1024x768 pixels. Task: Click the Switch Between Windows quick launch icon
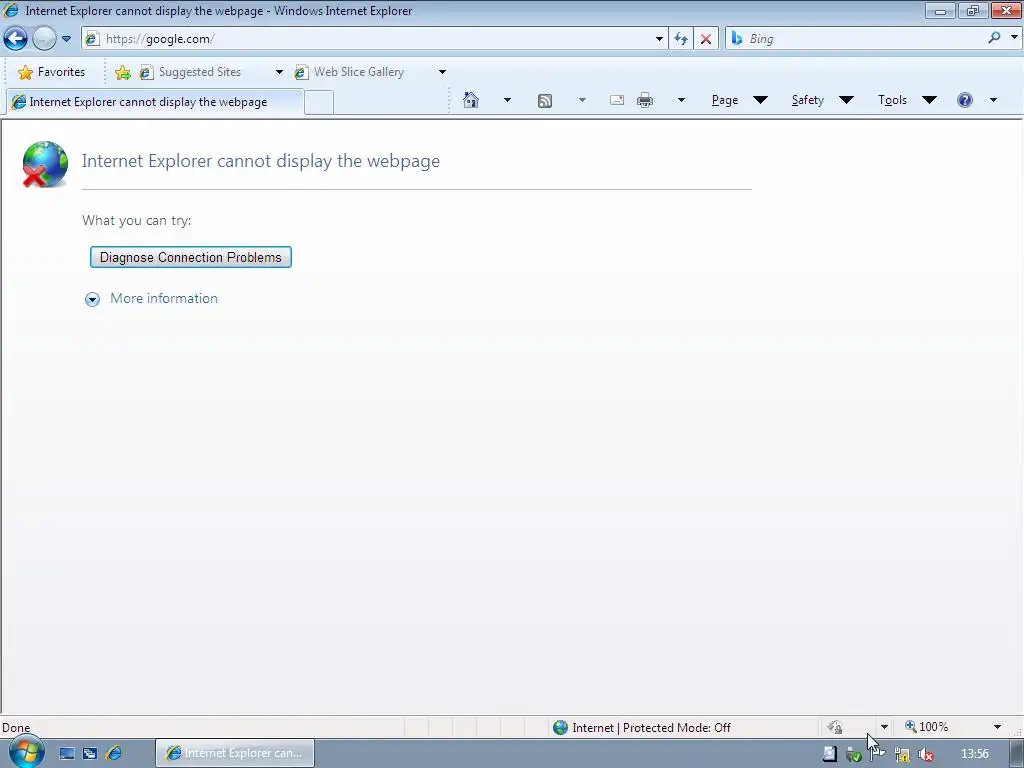[89, 754]
